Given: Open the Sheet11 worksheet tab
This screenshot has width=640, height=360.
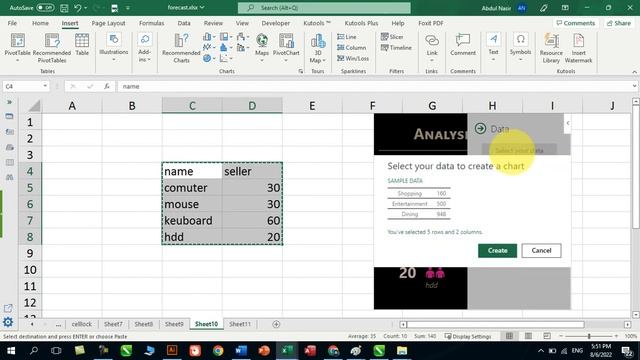Looking at the screenshot, I should [240, 324].
